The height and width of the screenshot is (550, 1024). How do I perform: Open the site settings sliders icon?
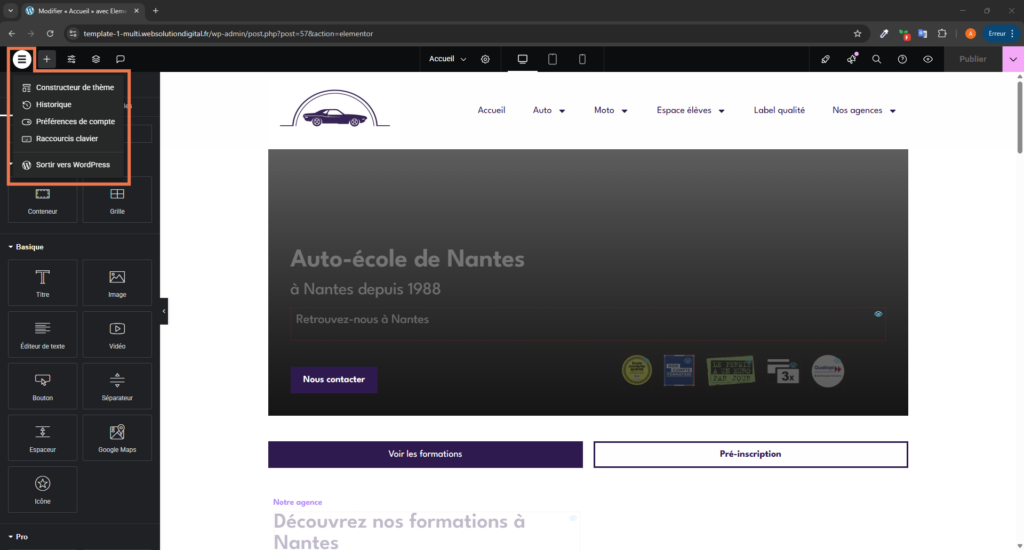coord(71,59)
